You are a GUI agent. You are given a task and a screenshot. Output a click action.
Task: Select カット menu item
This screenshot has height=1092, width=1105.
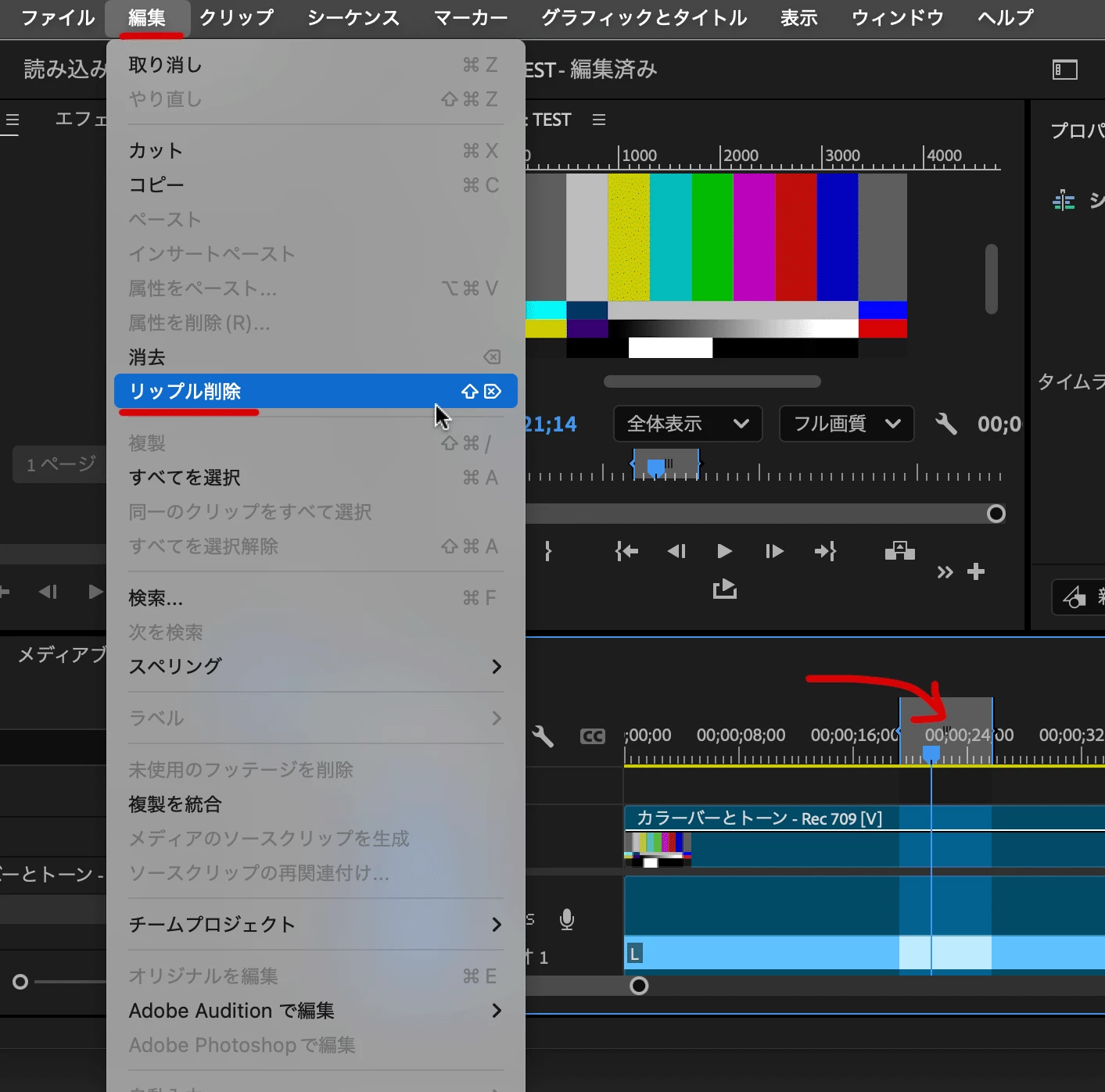coord(315,151)
